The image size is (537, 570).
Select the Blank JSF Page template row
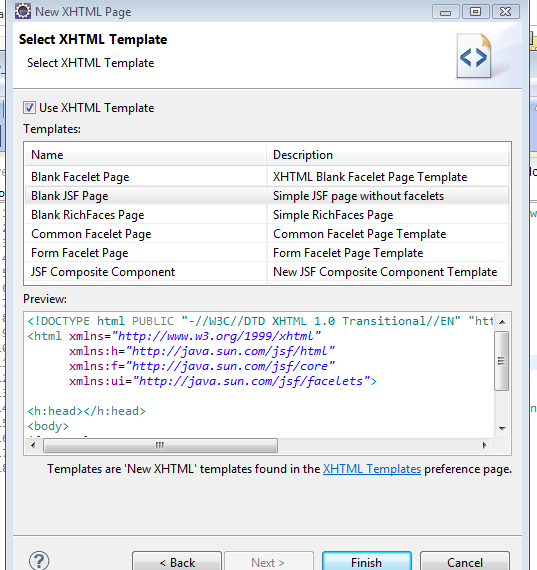[x=267, y=196]
